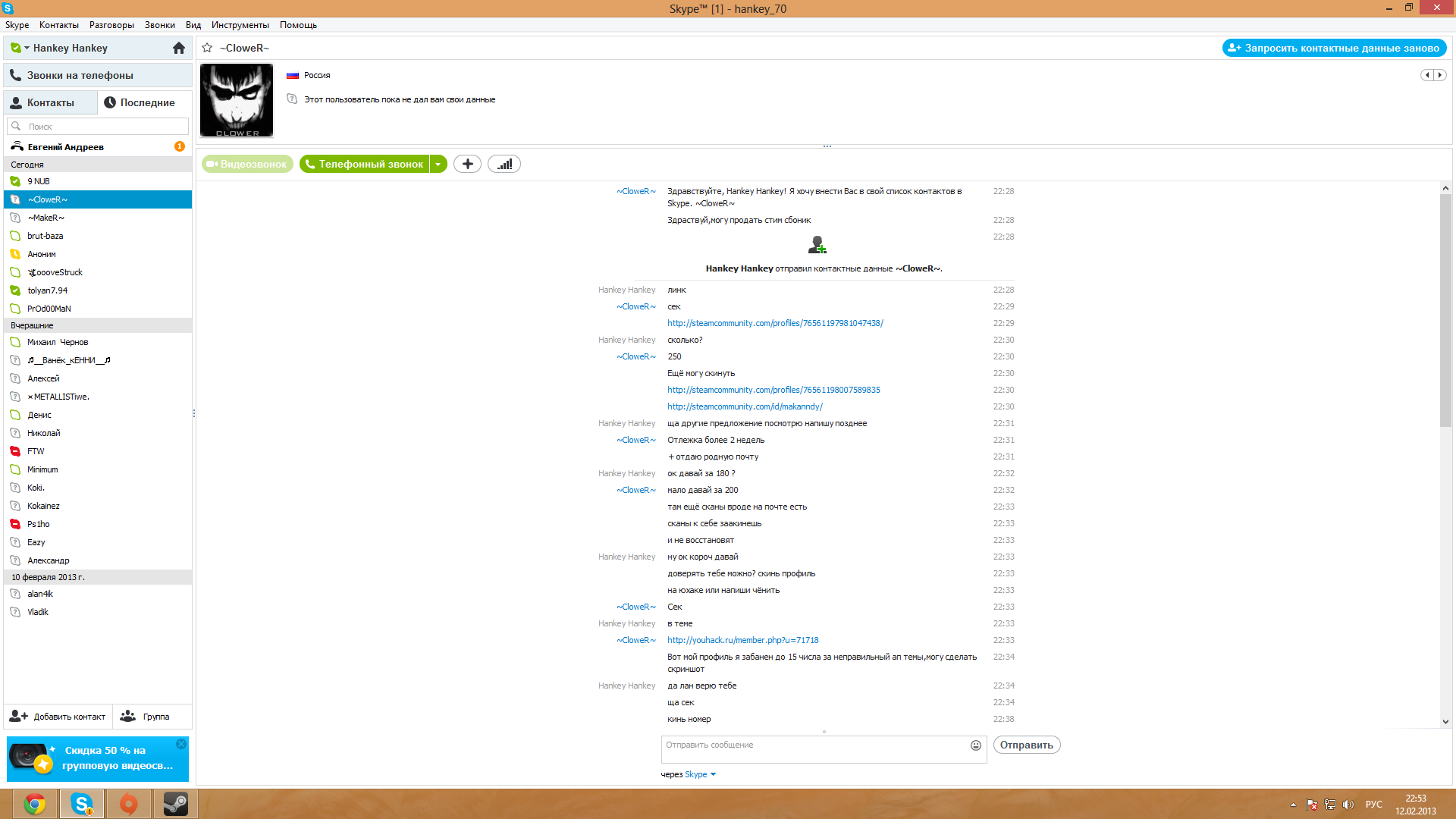Click the plus add button in call toolbar
The width and height of the screenshot is (1456, 819).
coord(467,164)
